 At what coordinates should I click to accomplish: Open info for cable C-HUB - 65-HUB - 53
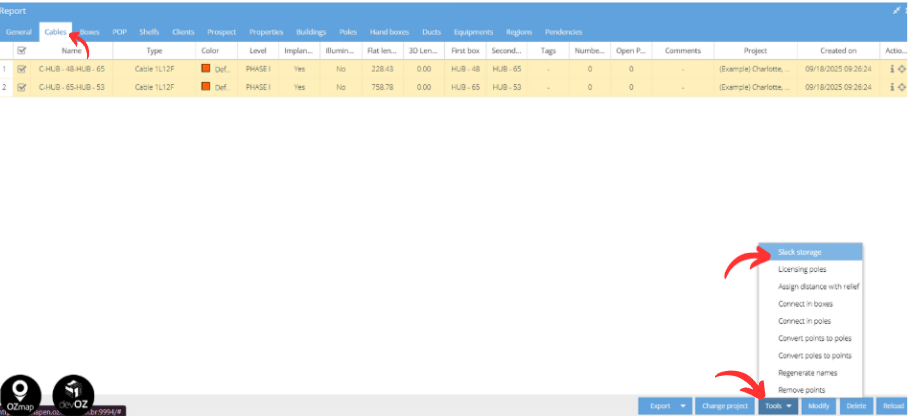[892, 87]
